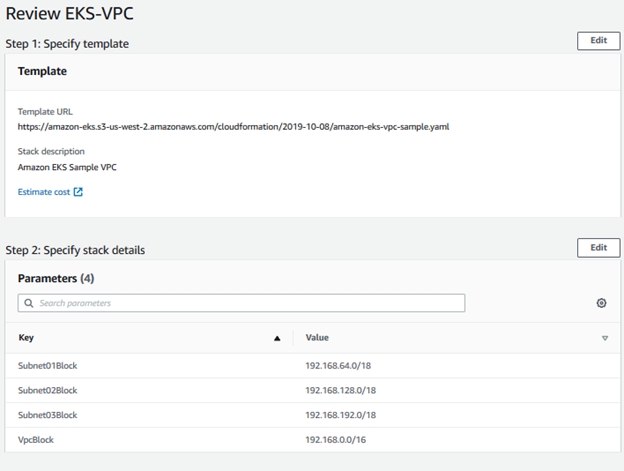Click Edit button for Step 1 template

pyautogui.click(x=598, y=41)
